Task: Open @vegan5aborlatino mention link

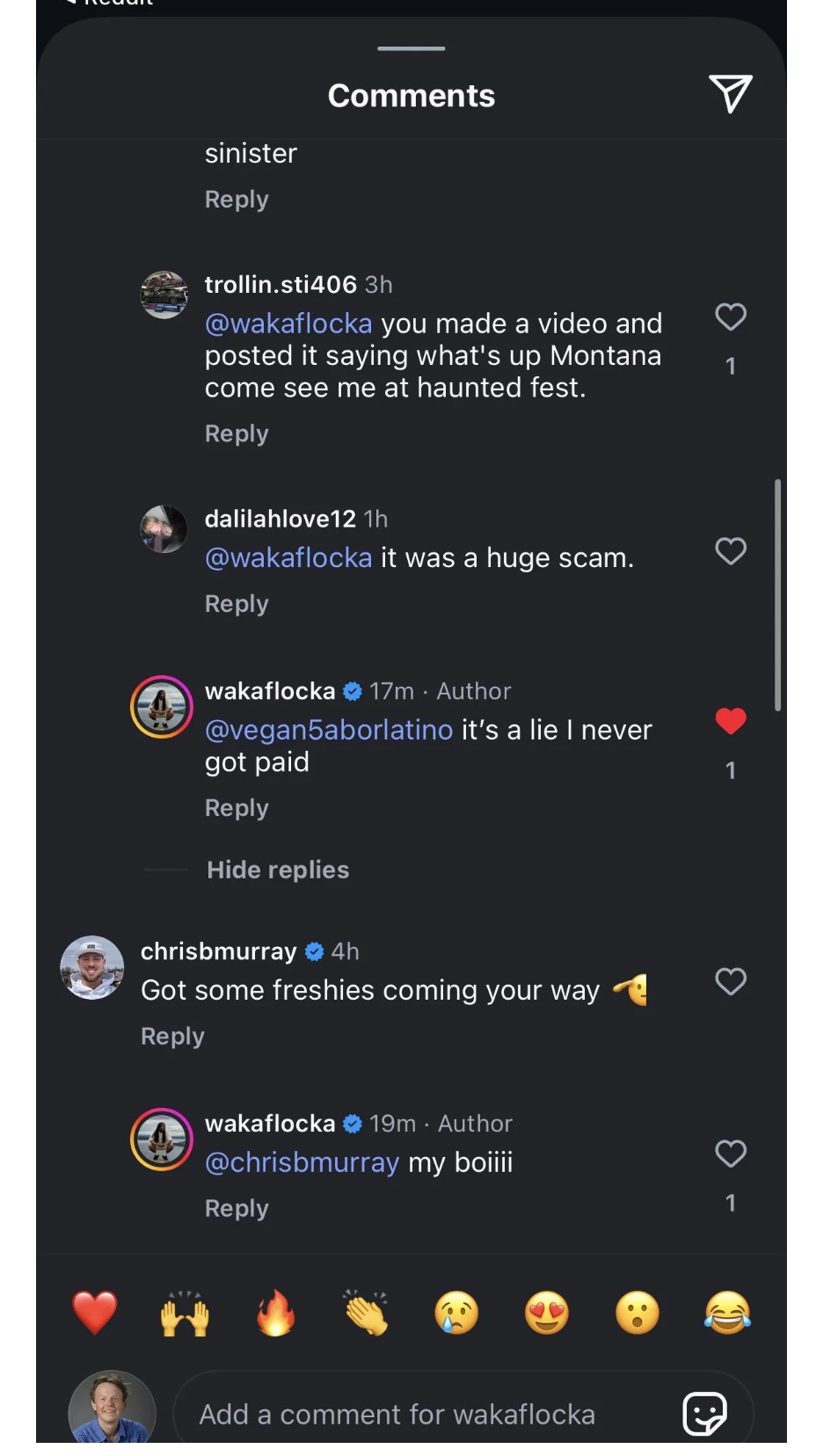Action: pyautogui.click(x=329, y=730)
